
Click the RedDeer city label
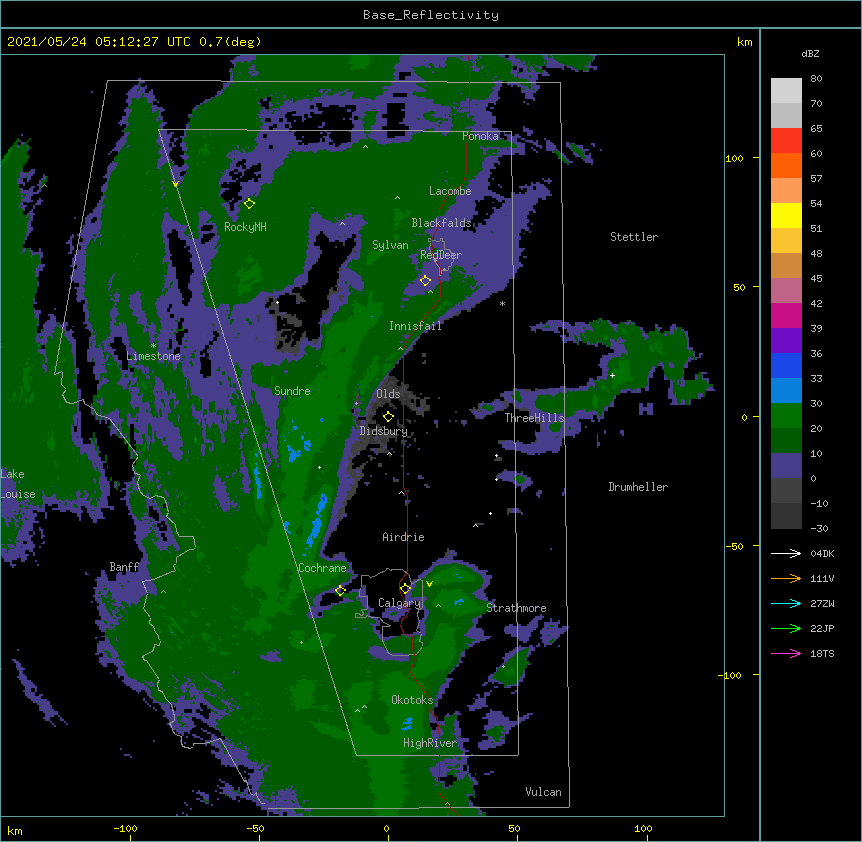(x=441, y=254)
